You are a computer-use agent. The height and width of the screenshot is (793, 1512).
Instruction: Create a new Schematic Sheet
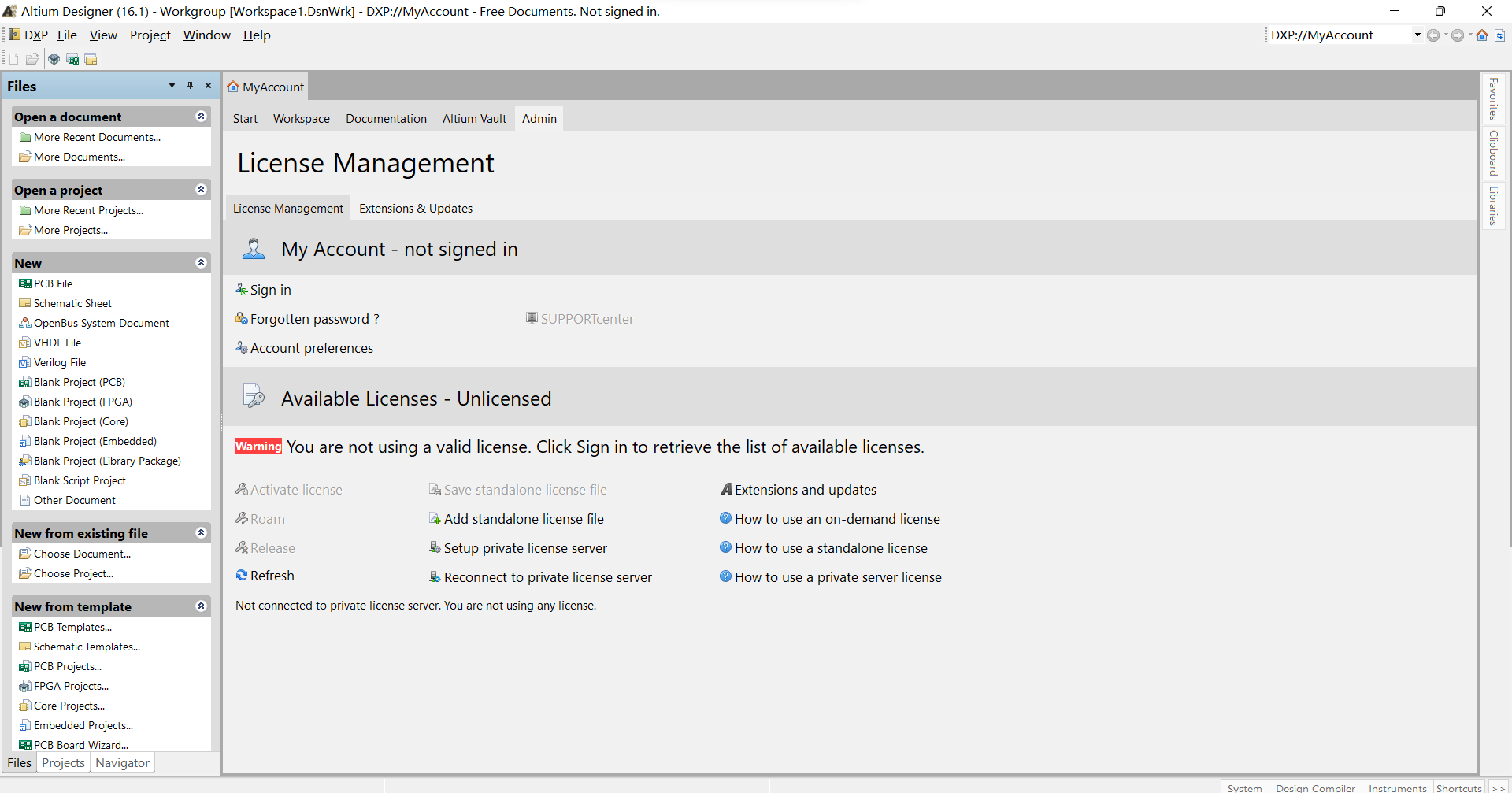pos(65,303)
